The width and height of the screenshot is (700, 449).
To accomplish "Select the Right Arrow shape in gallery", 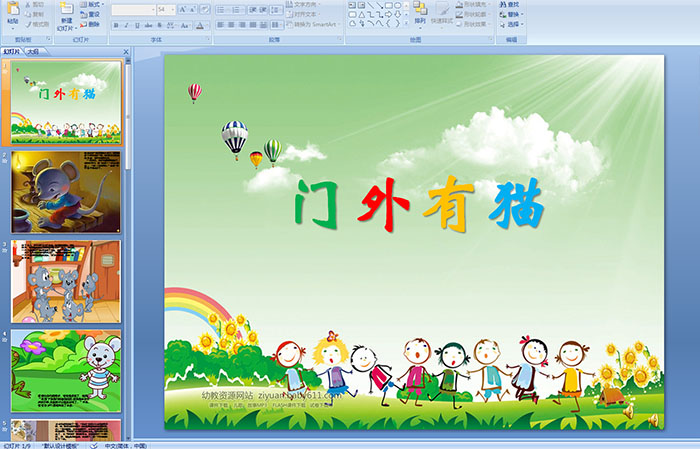I will pyautogui.click(x=388, y=14).
